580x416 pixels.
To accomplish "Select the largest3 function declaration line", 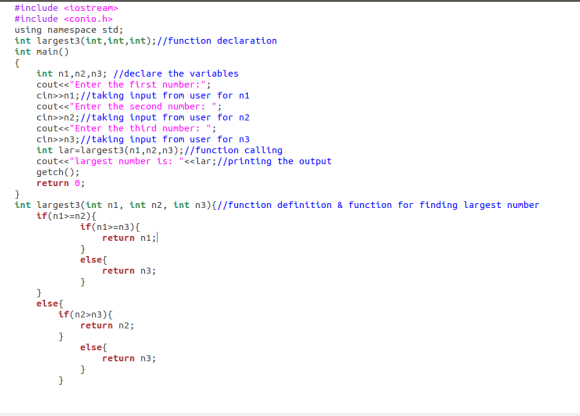I will [x=146, y=41].
